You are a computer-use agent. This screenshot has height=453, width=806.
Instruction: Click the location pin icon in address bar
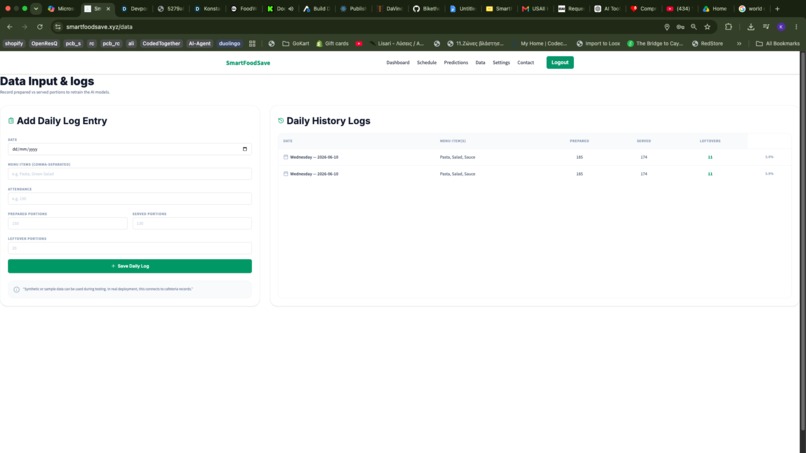point(667,27)
